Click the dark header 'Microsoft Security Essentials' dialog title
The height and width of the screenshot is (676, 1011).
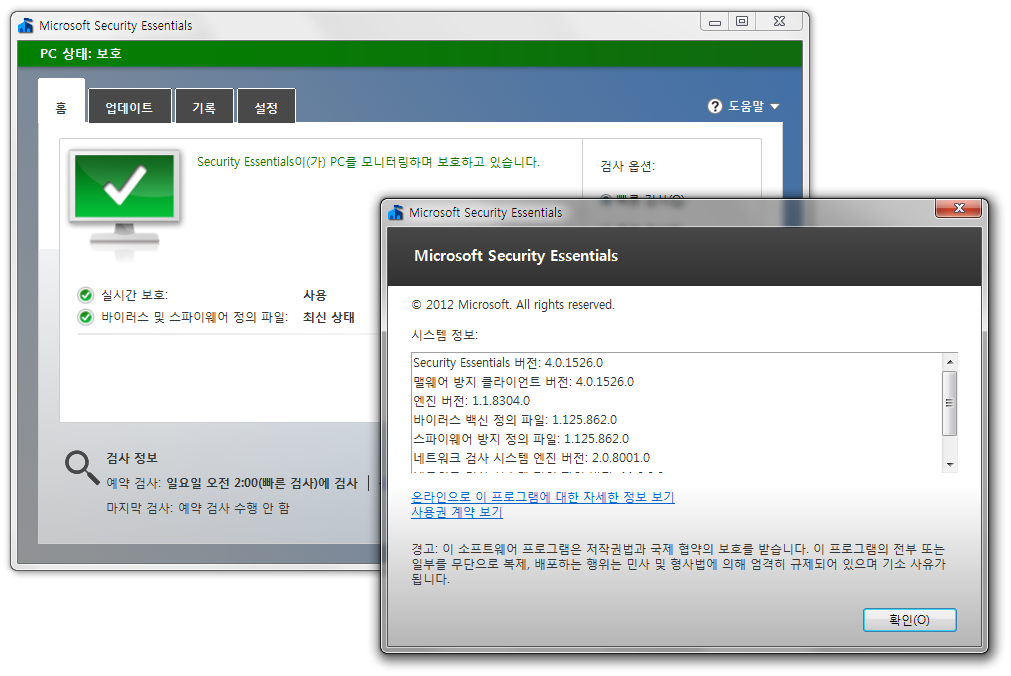(516, 256)
